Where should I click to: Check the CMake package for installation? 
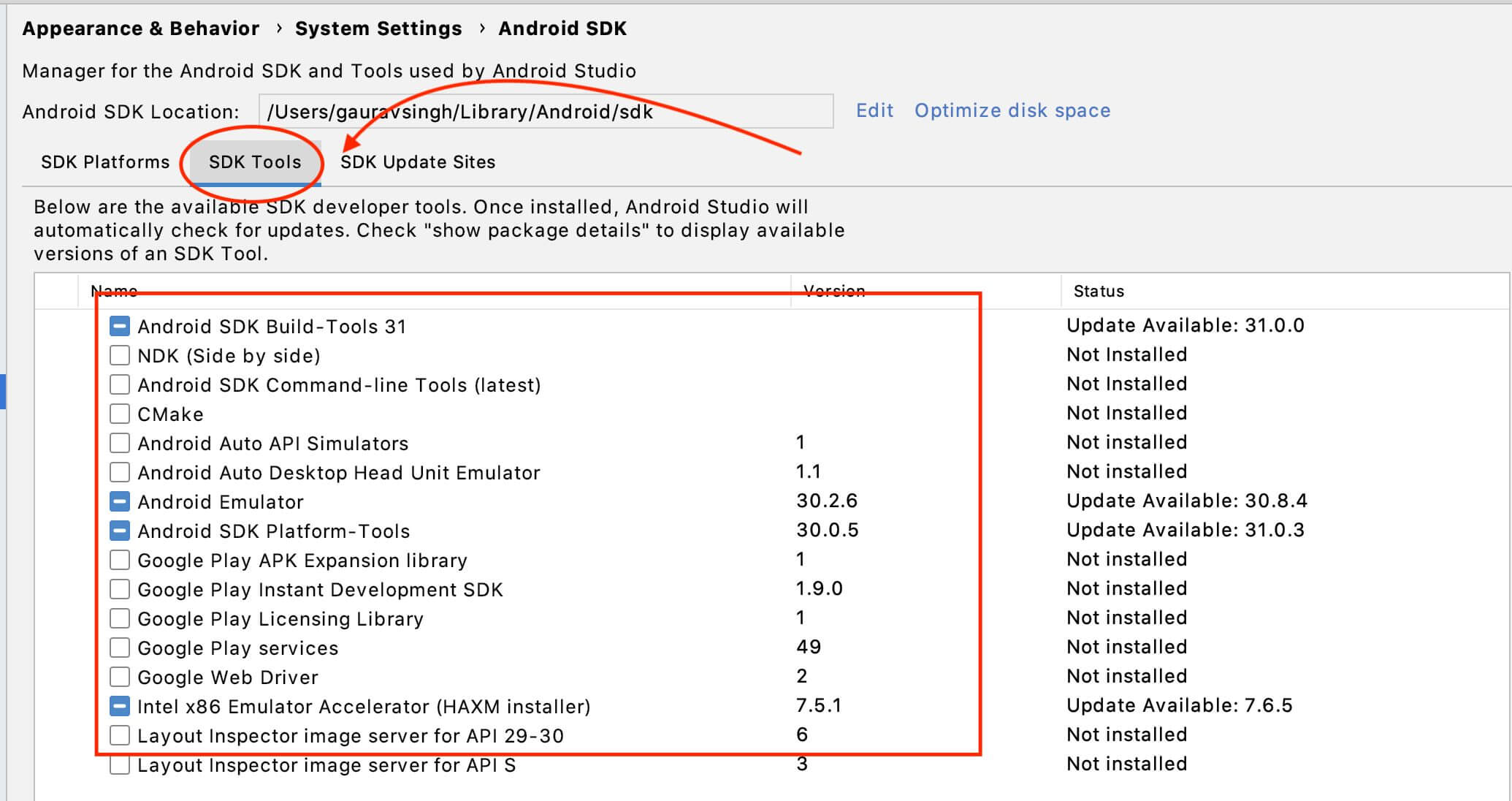119,414
